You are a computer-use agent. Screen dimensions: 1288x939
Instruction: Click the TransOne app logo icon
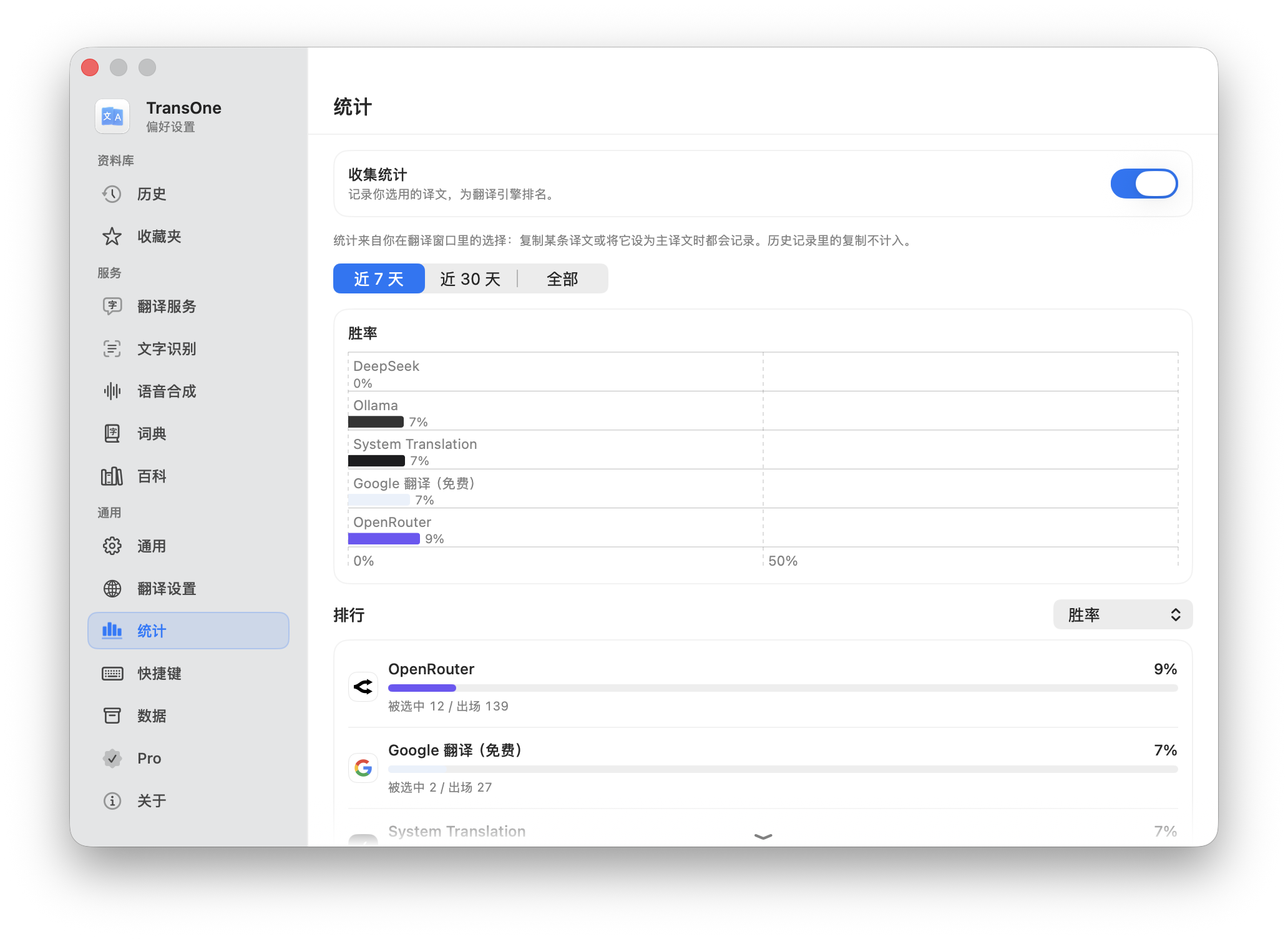(x=112, y=116)
